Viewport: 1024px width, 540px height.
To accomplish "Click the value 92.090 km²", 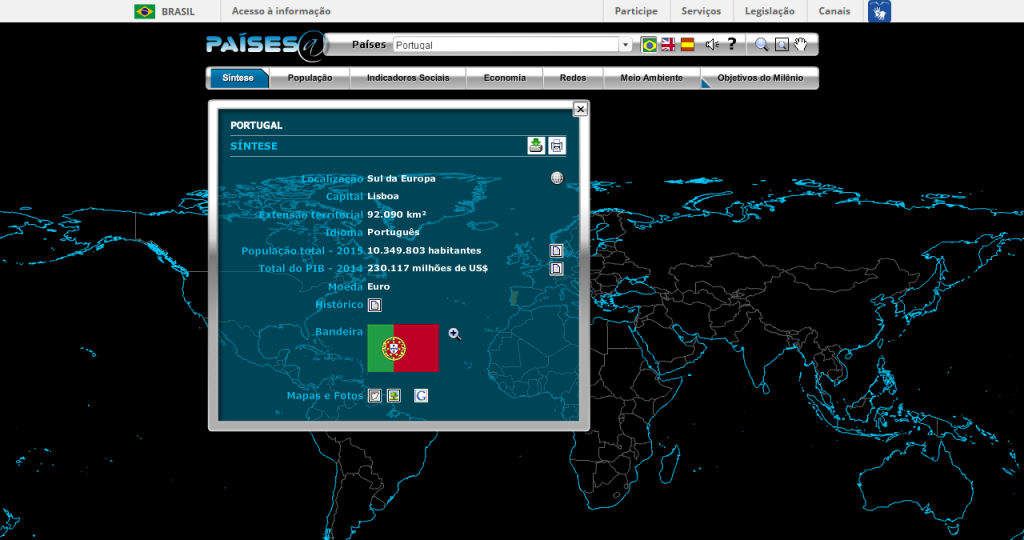I will click(396, 214).
